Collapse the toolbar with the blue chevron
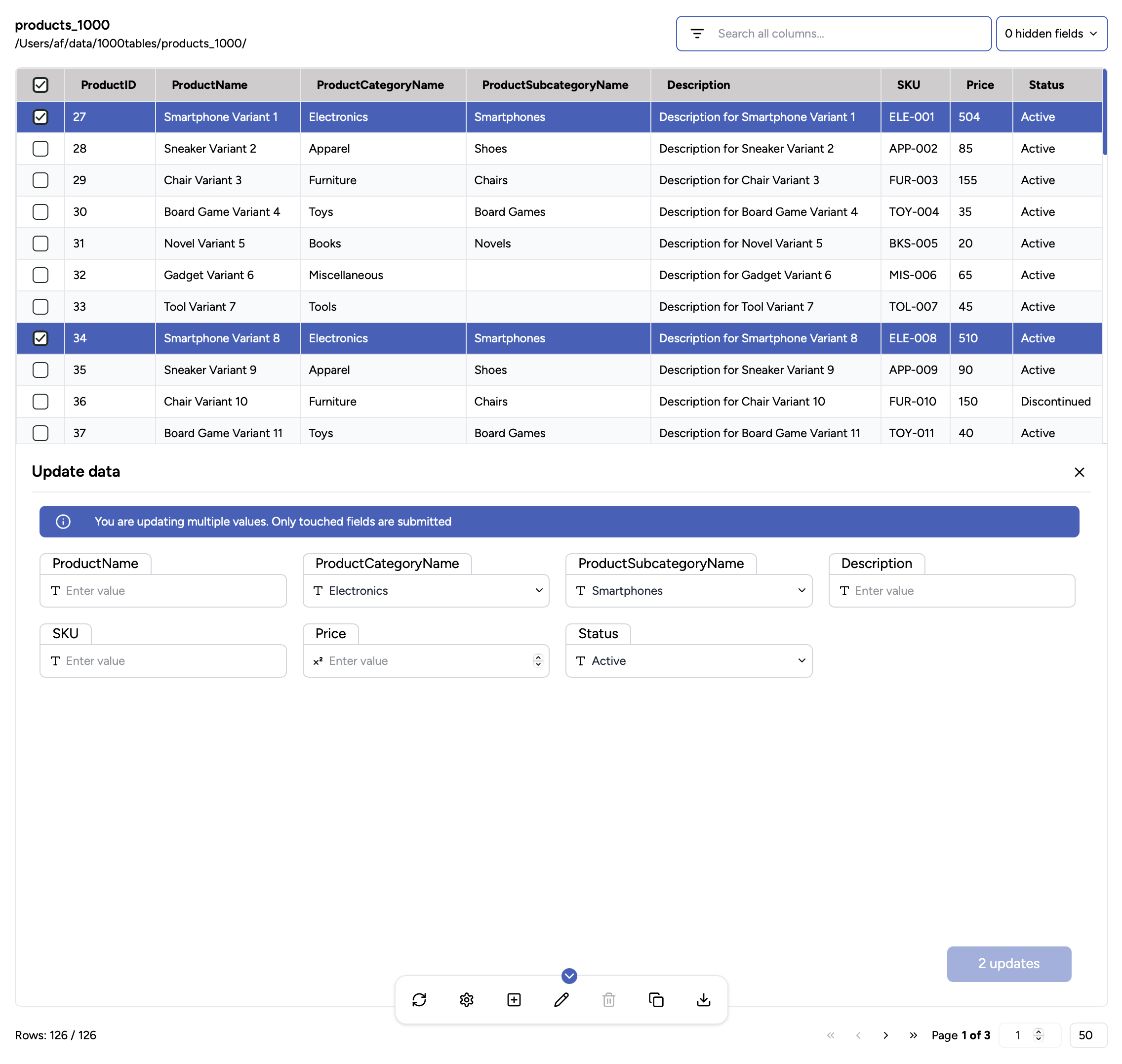The width and height of the screenshot is (1122, 1064). tap(568, 976)
